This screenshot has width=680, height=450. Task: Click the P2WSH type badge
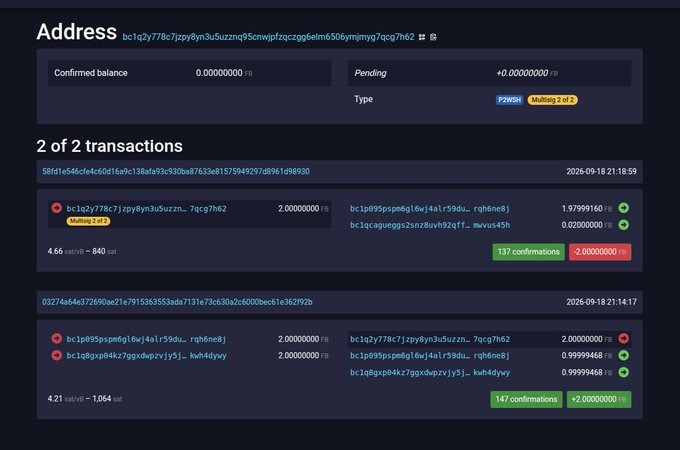point(509,100)
